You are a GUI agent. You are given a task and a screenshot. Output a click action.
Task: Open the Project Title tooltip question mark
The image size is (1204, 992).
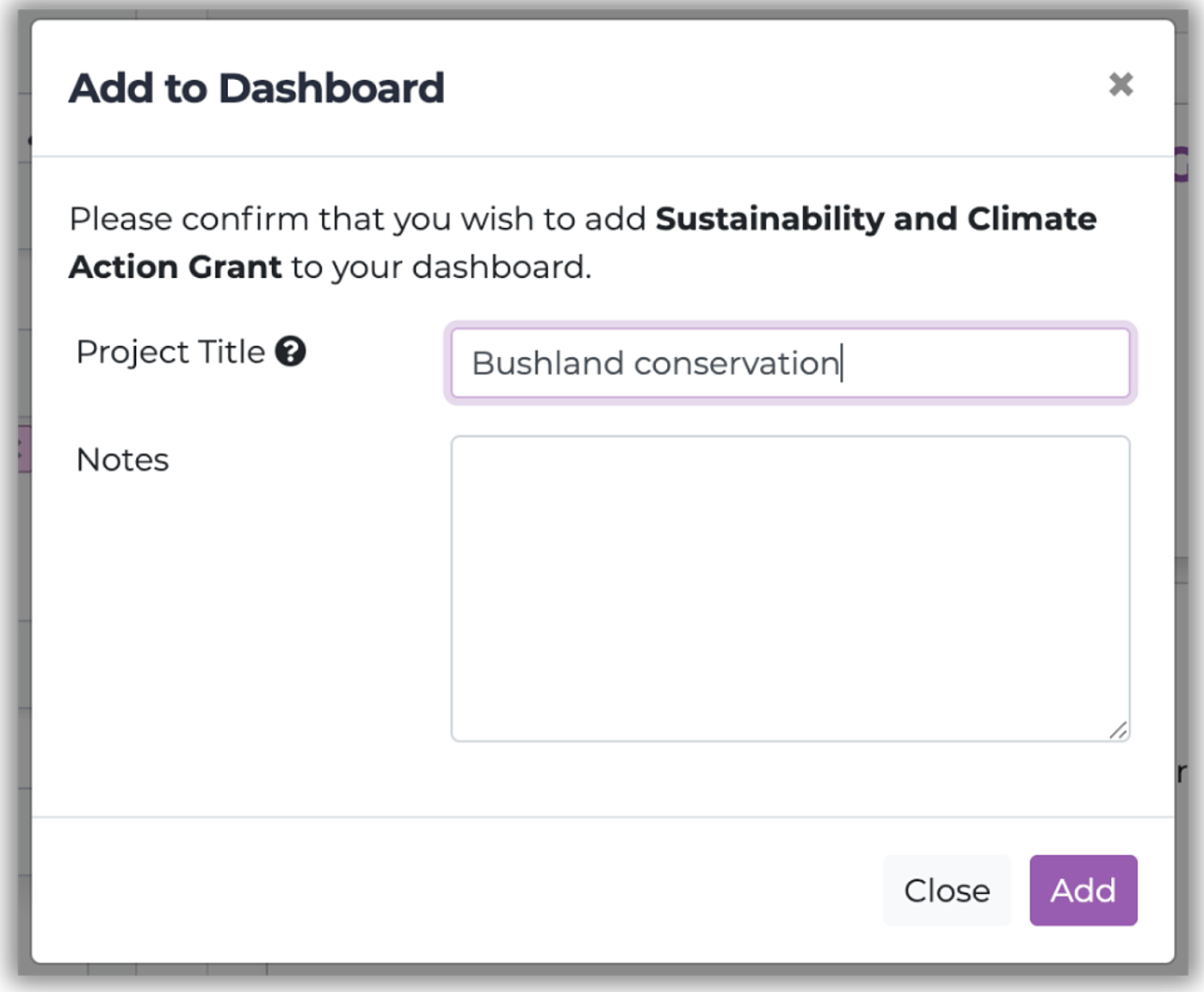(292, 351)
